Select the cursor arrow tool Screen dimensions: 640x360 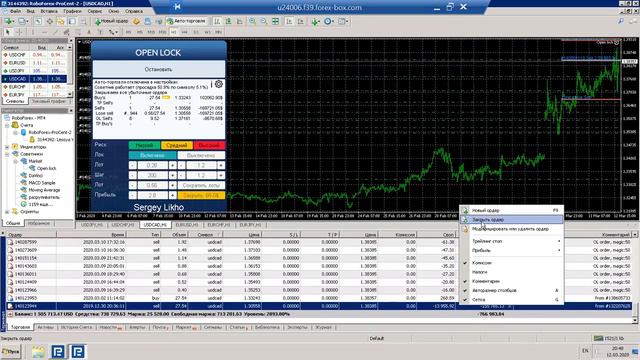click(x=7, y=32)
